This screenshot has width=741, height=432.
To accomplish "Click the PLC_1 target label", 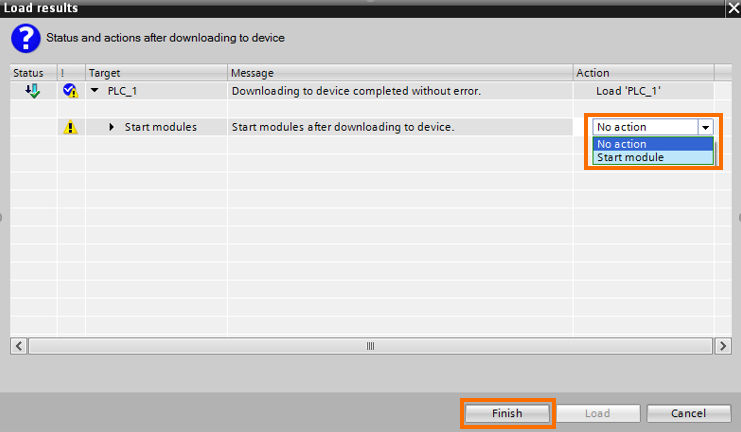I will pyautogui.click(x=122, y=91).
